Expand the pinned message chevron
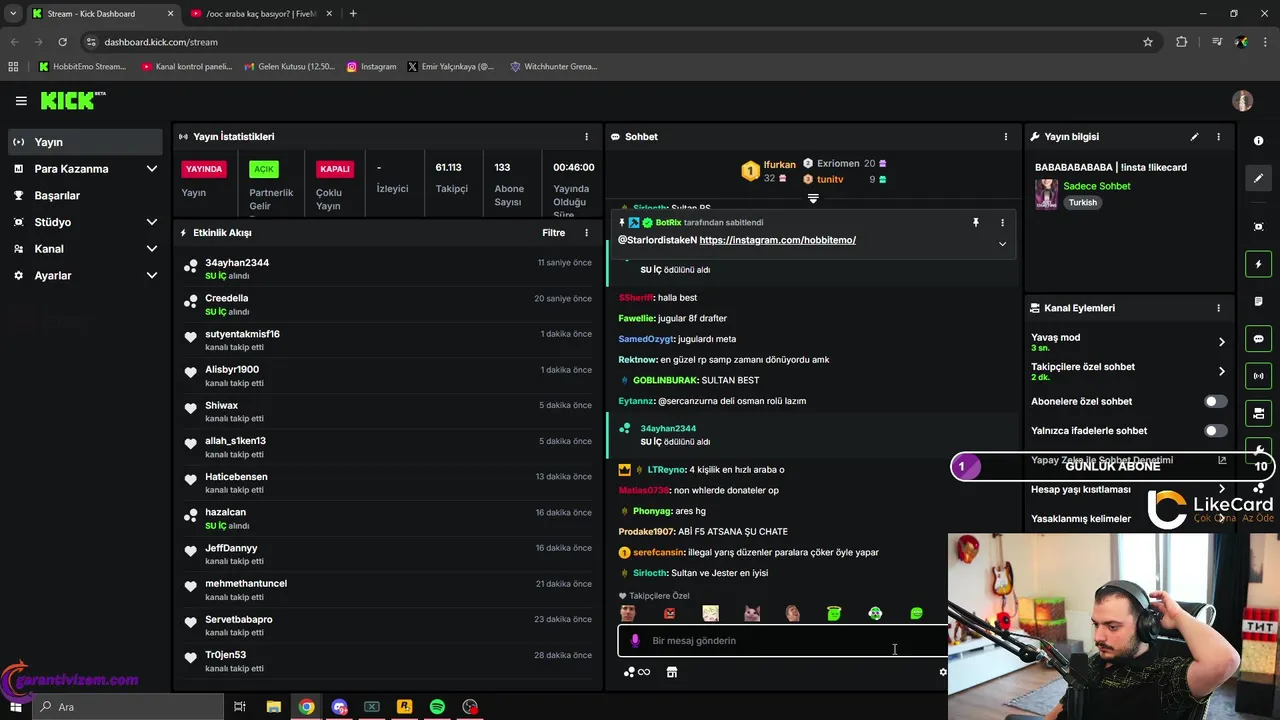Image resolution: width=1280 pixels, height=720 pixels. coord(1002,244)
